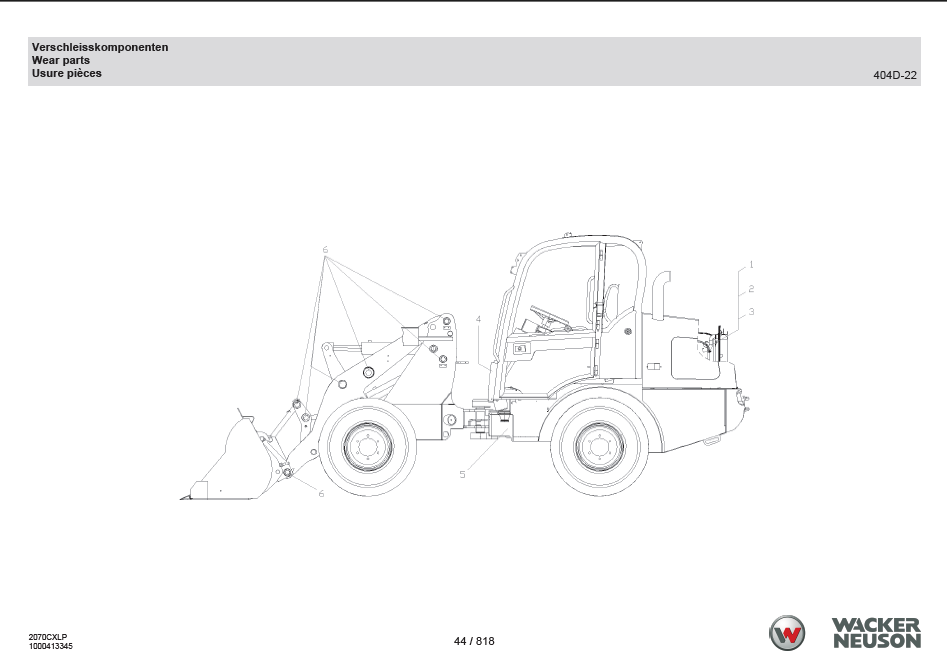Click callout number 3 on the right
Screen dimensions: 947x672
tap(751, 311)
